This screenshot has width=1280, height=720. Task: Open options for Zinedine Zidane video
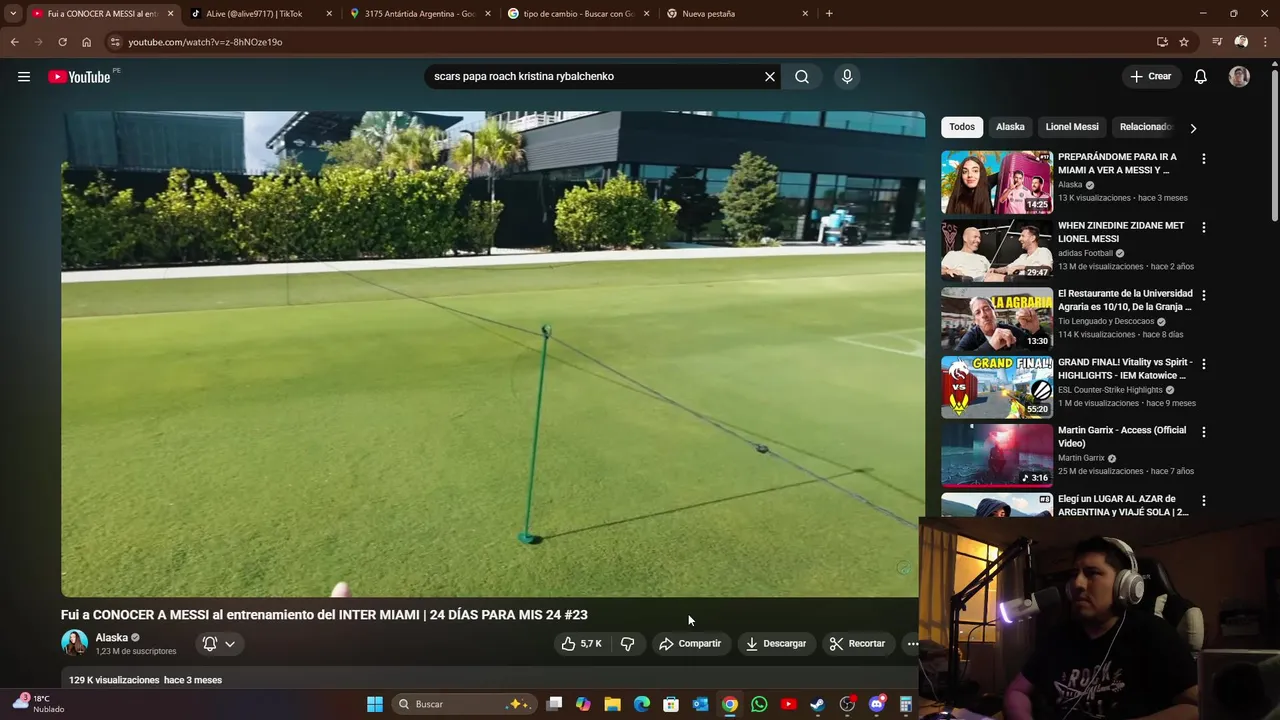[x=1203, y=227]
